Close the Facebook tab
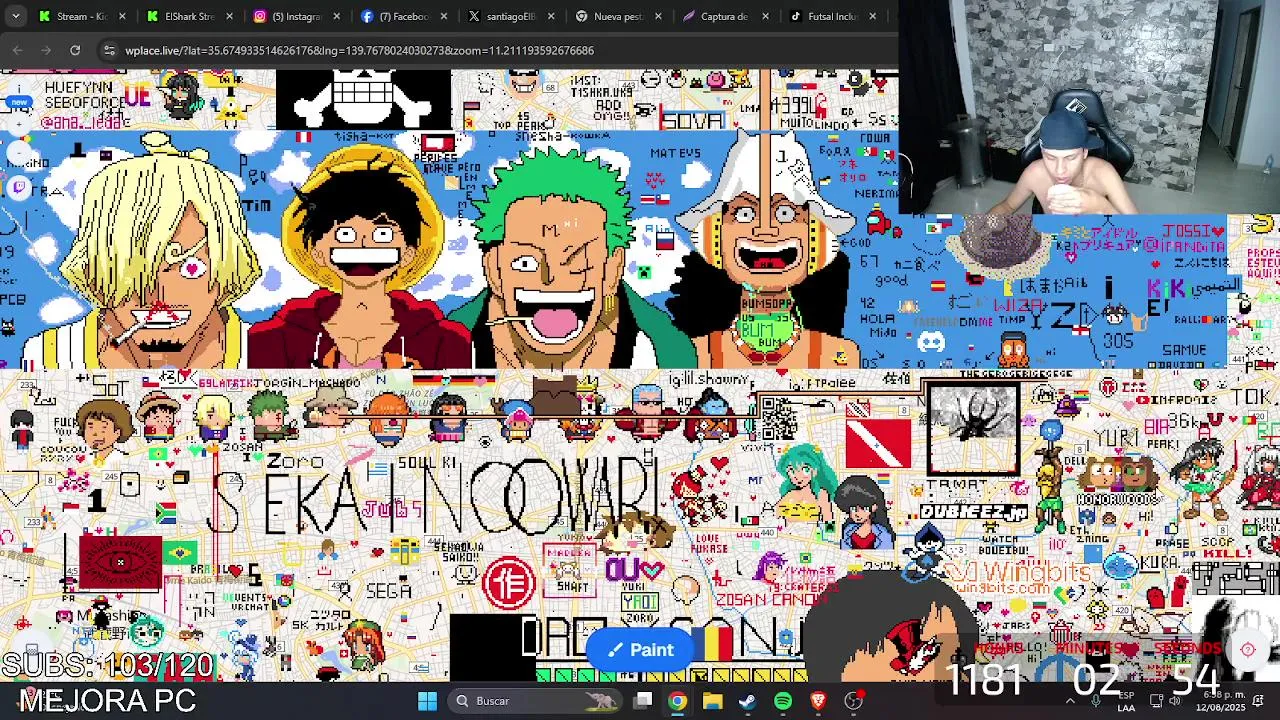The width and height of the screenshot is (1280, 720). click(444, 16)
